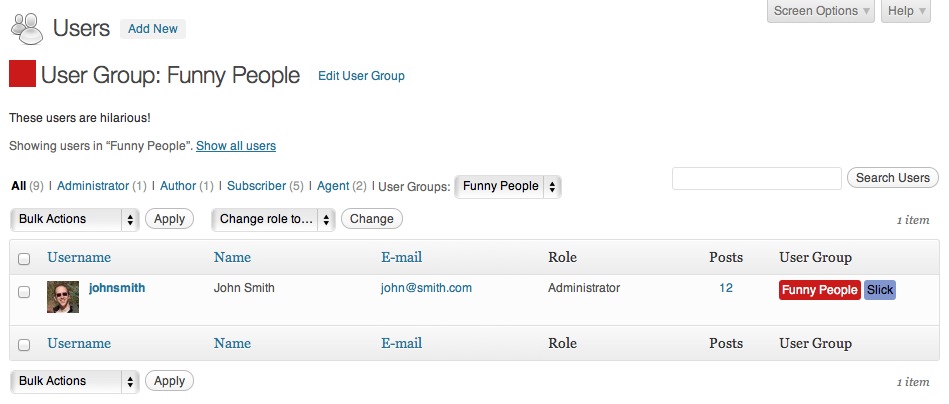Viewport: 949px width, 404px height.
Task: Sort the table by E-mail column header
Action: tap(401, 257)
